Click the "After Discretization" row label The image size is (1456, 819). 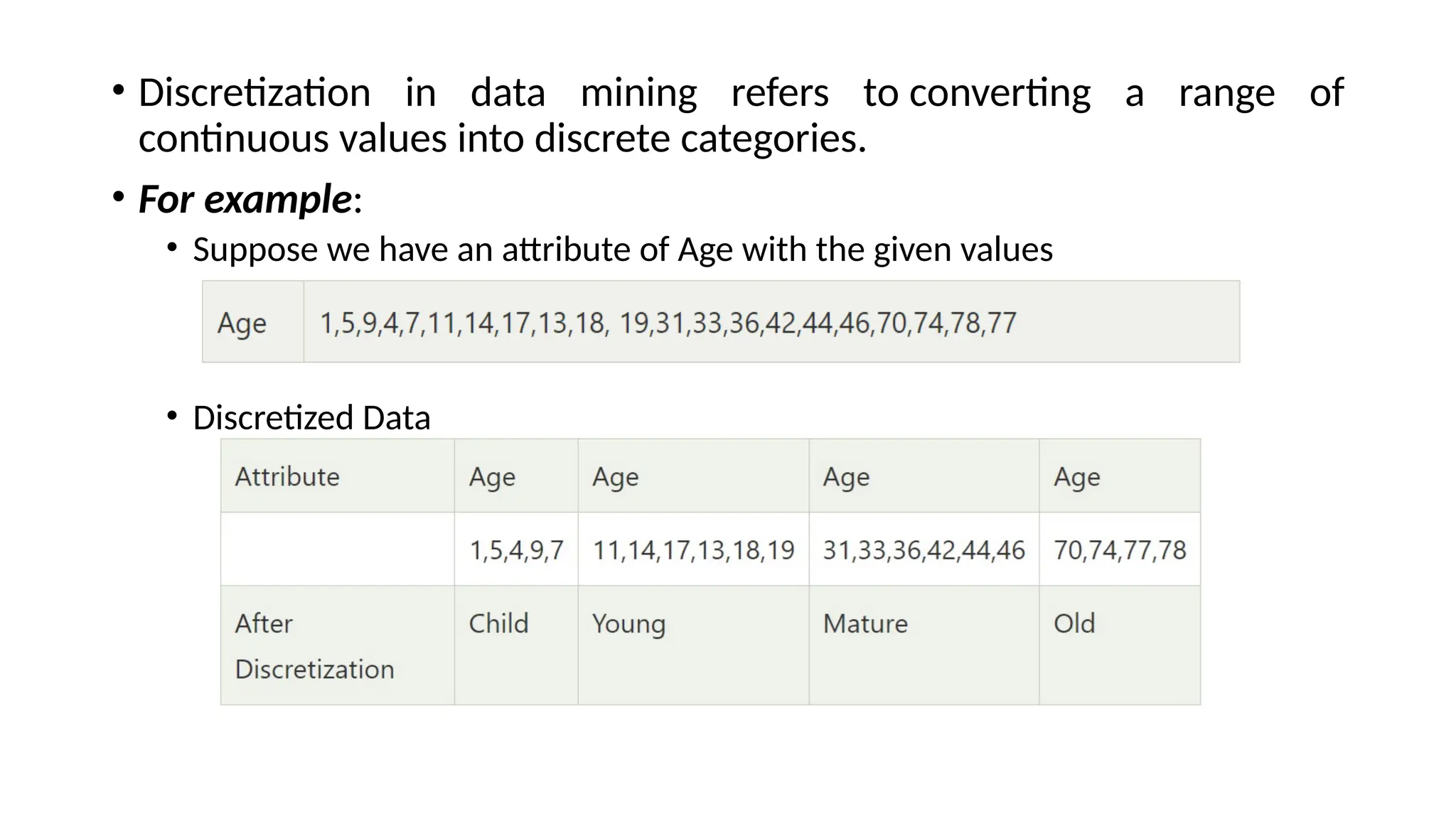coord(314,646)
